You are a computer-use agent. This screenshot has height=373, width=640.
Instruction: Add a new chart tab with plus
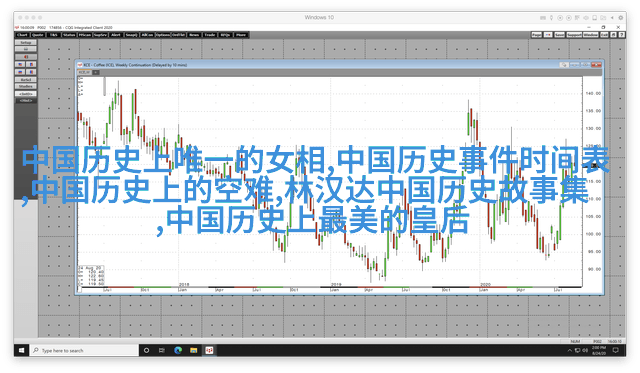click(x=96, y=72)
